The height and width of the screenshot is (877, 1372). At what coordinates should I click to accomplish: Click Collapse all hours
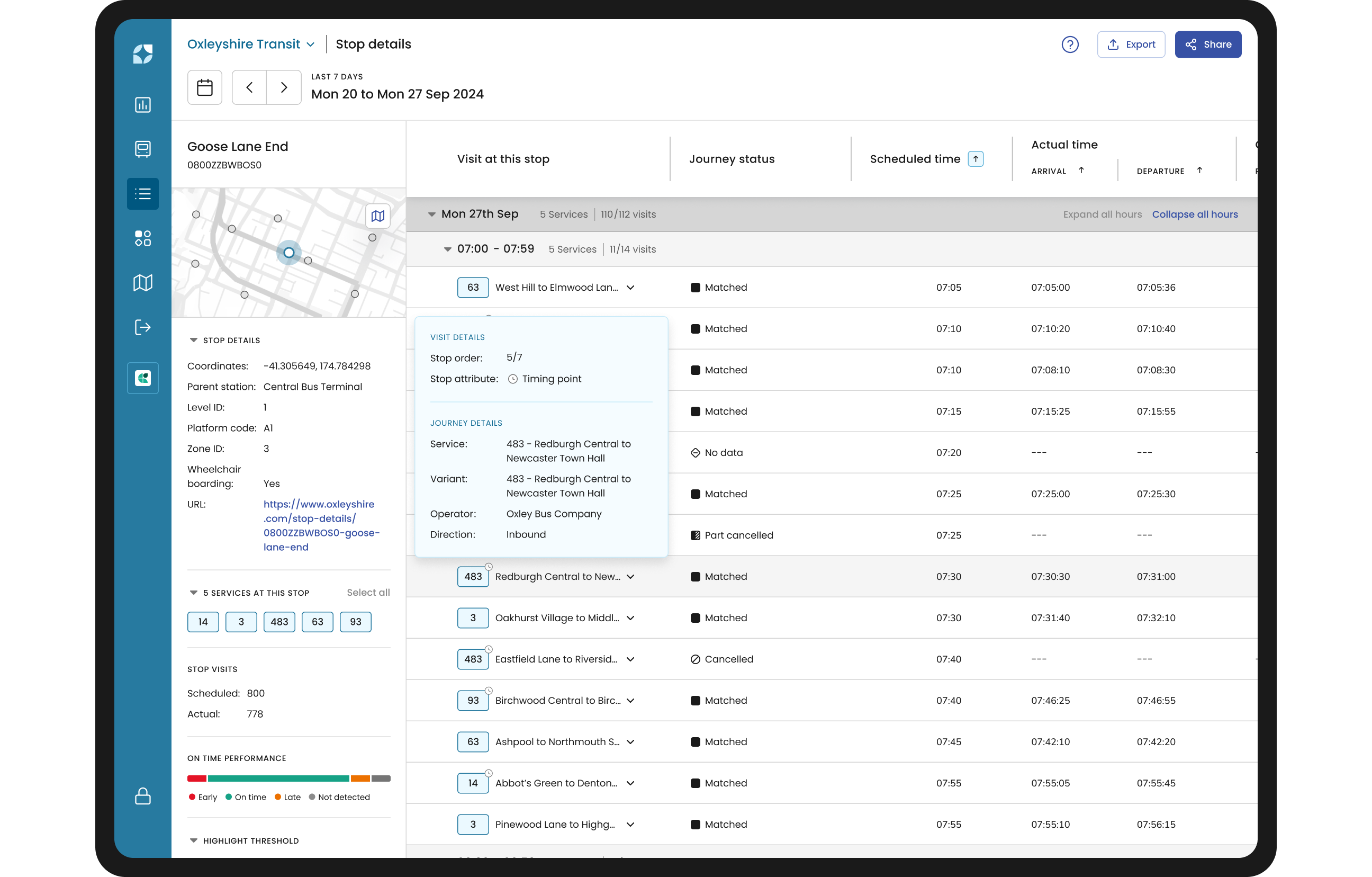(1194, 214)
